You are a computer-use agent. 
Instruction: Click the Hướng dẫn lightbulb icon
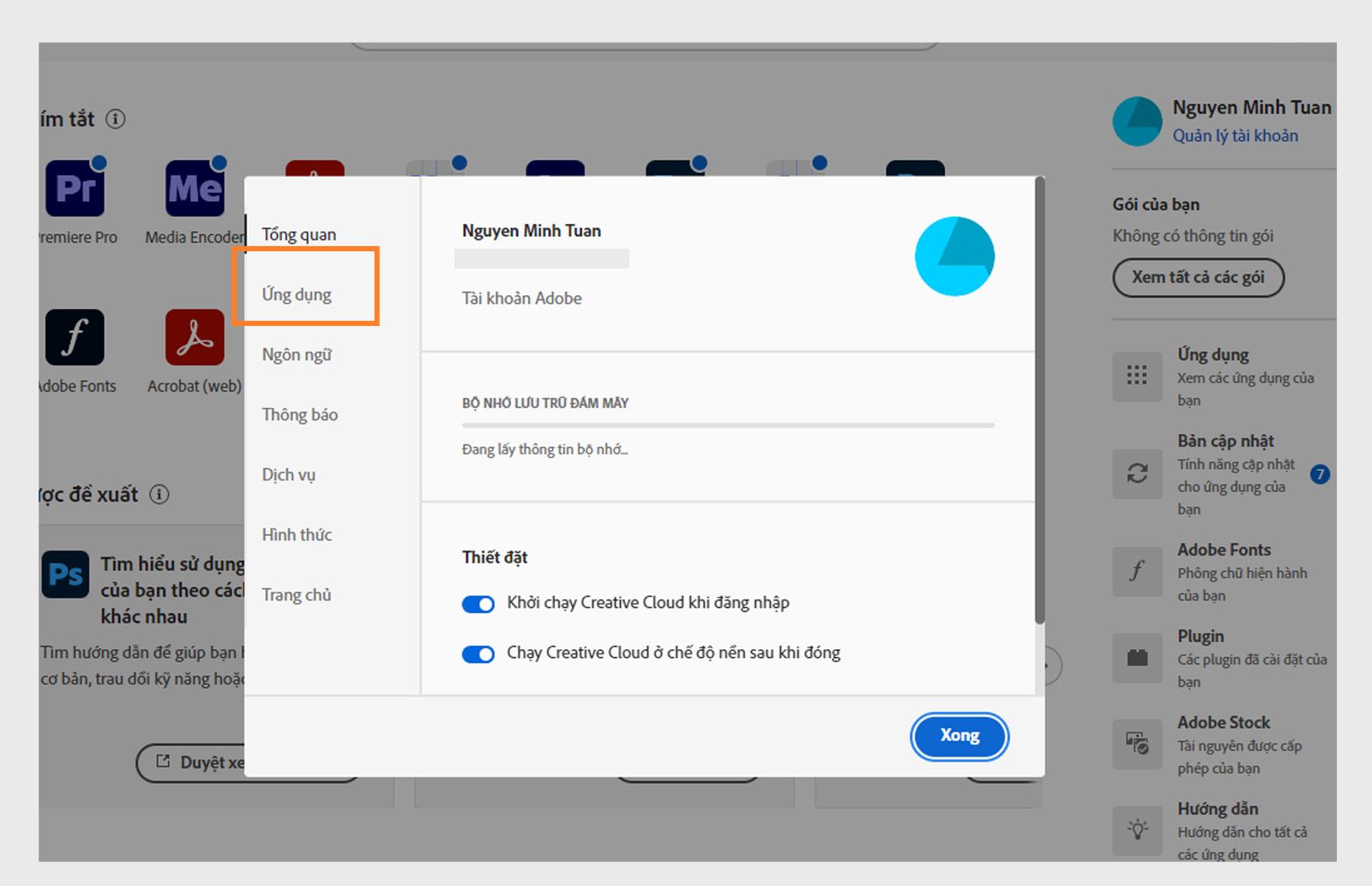pos(1137,829)
